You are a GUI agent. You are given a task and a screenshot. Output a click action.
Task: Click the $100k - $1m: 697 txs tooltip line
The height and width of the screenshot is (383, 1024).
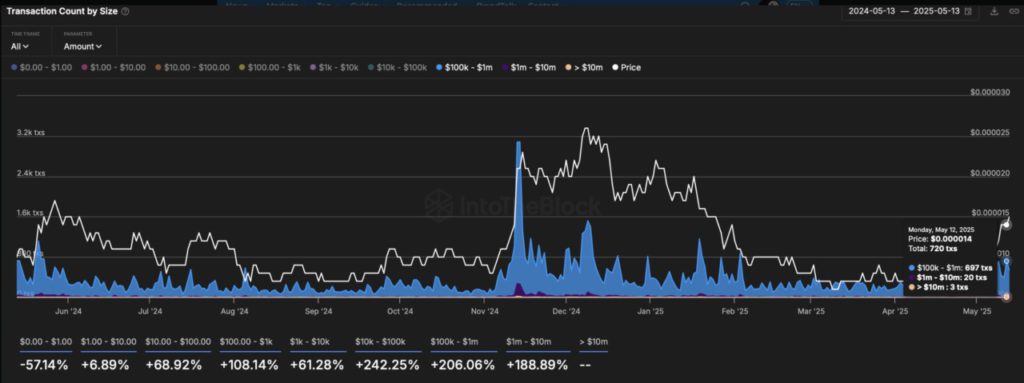pyautogui.click(x=950, y=268)
